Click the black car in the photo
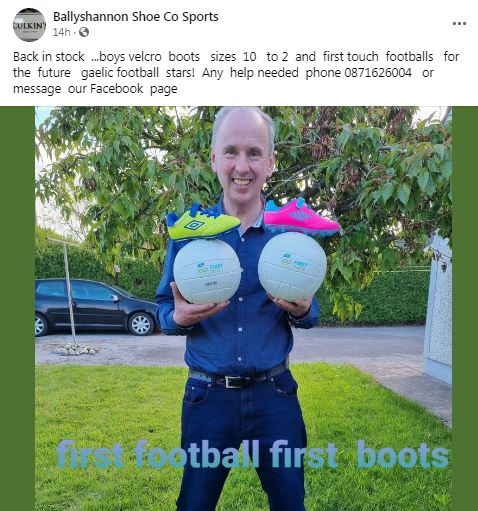The image size is (478, 511). coord(97,307)
